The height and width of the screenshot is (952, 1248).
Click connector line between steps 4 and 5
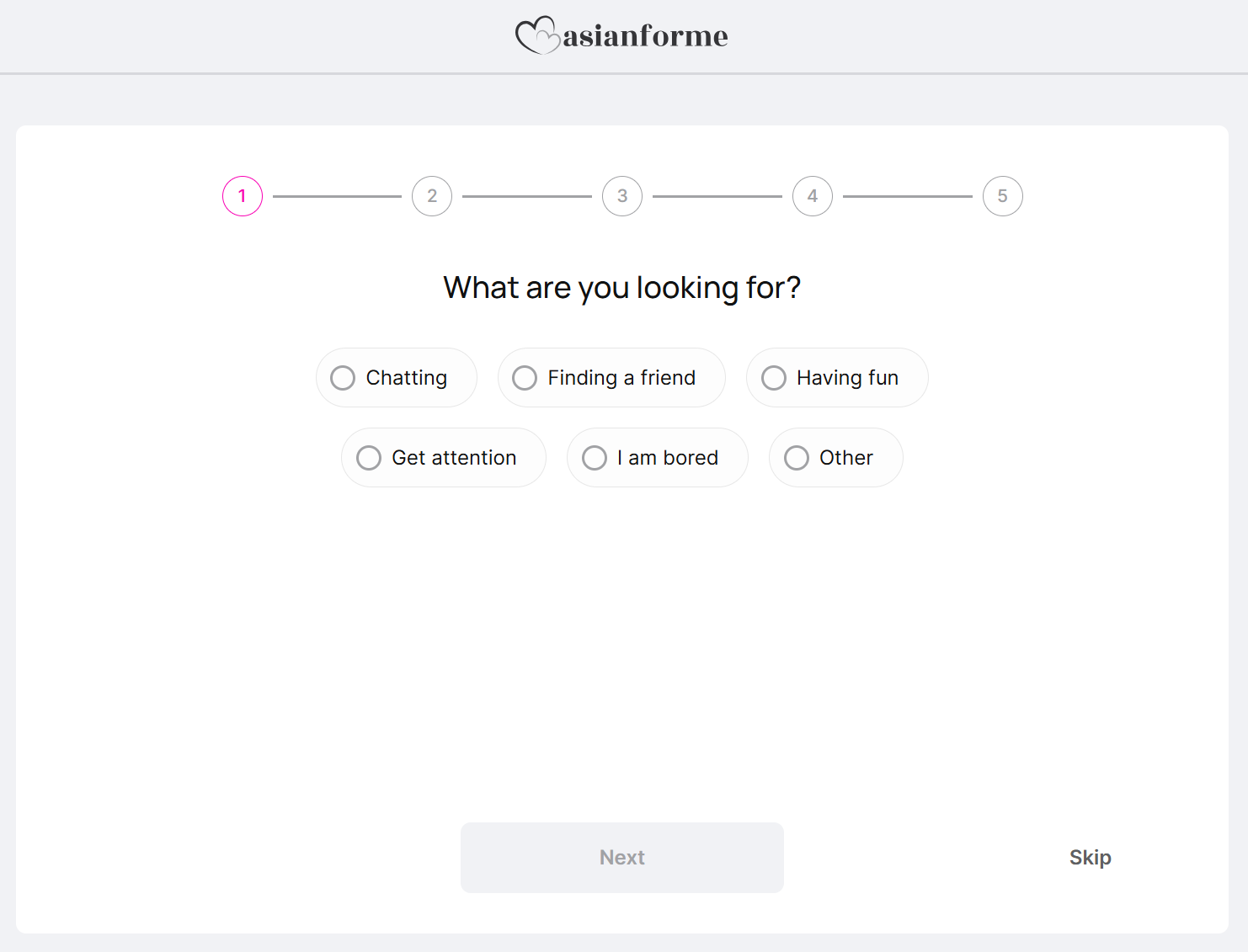[908, 196]
